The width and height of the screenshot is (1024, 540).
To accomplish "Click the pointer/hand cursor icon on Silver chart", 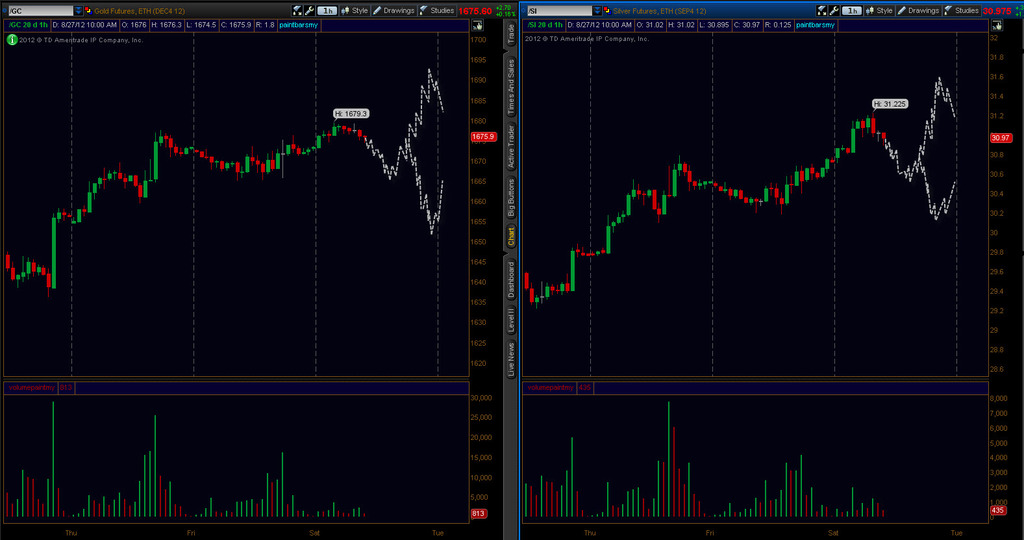I will coord(997,25).
